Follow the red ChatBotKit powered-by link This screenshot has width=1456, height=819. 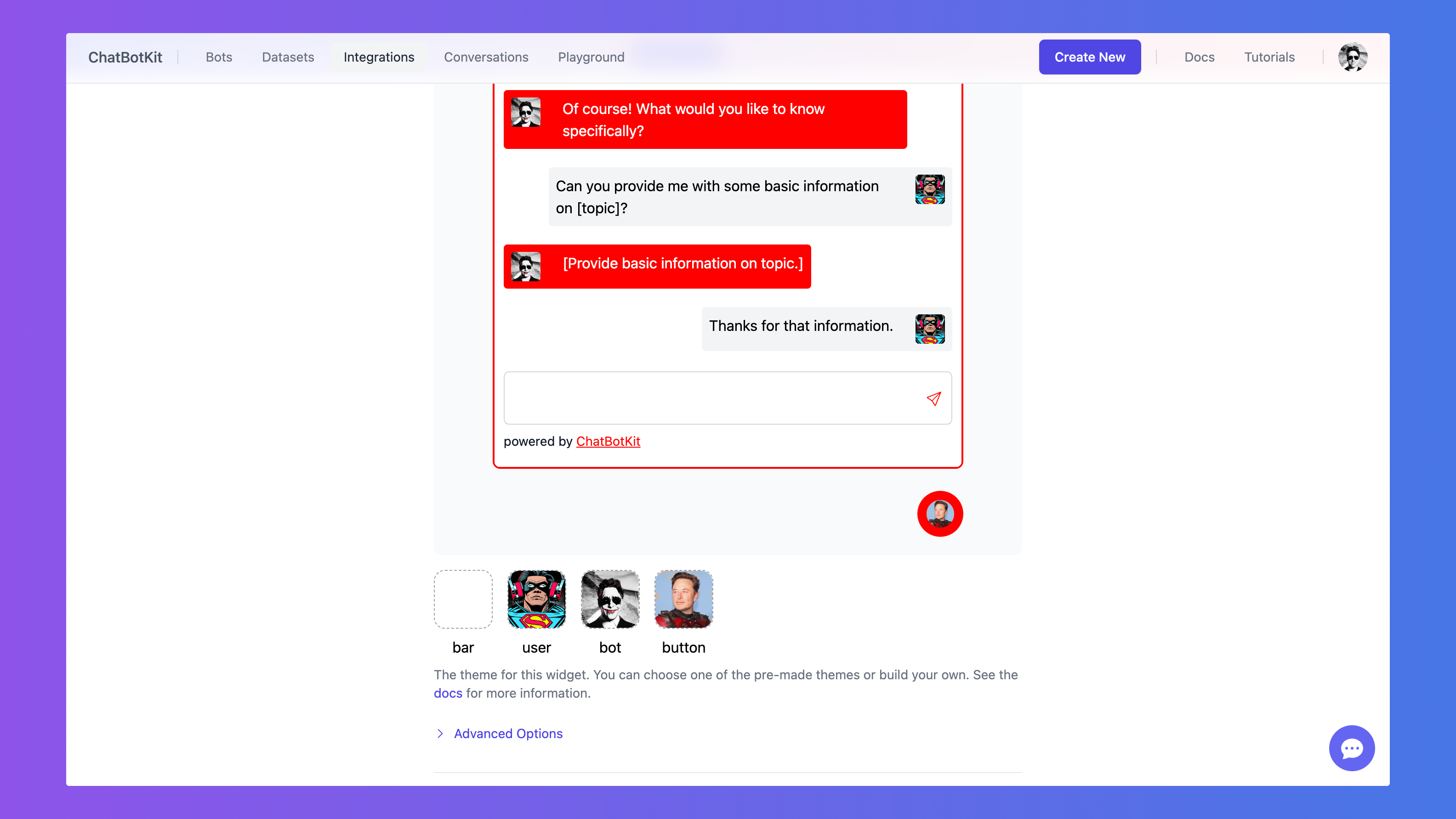click(608, 441)
